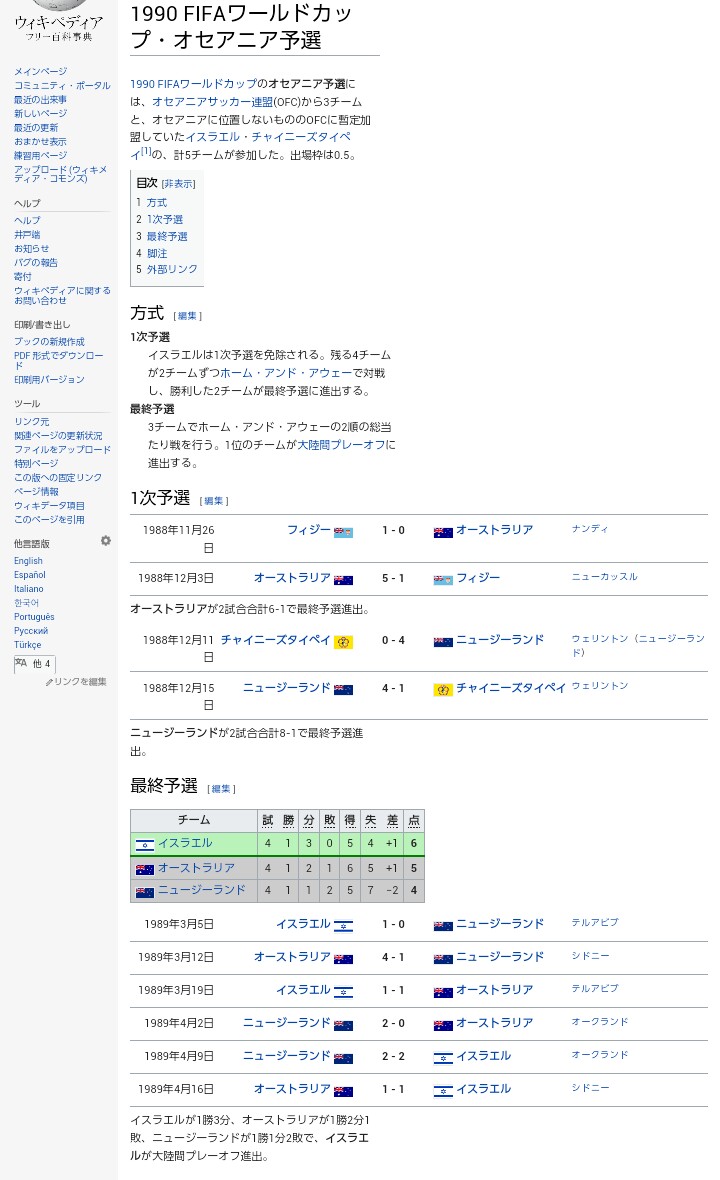Switch to Español language version
The width and height of the screenshot is (720, 1180).
tap(30, 575)
